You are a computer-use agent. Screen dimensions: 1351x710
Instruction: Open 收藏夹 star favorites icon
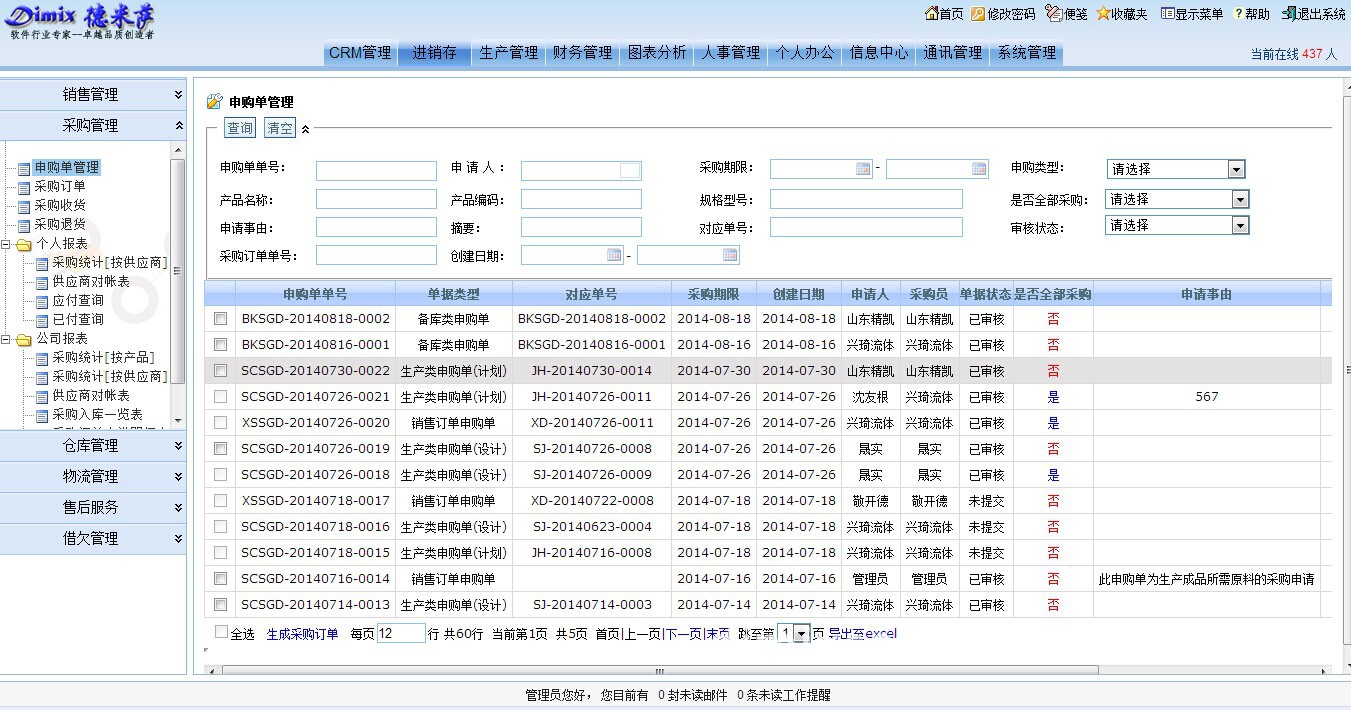coord(1103,14)
